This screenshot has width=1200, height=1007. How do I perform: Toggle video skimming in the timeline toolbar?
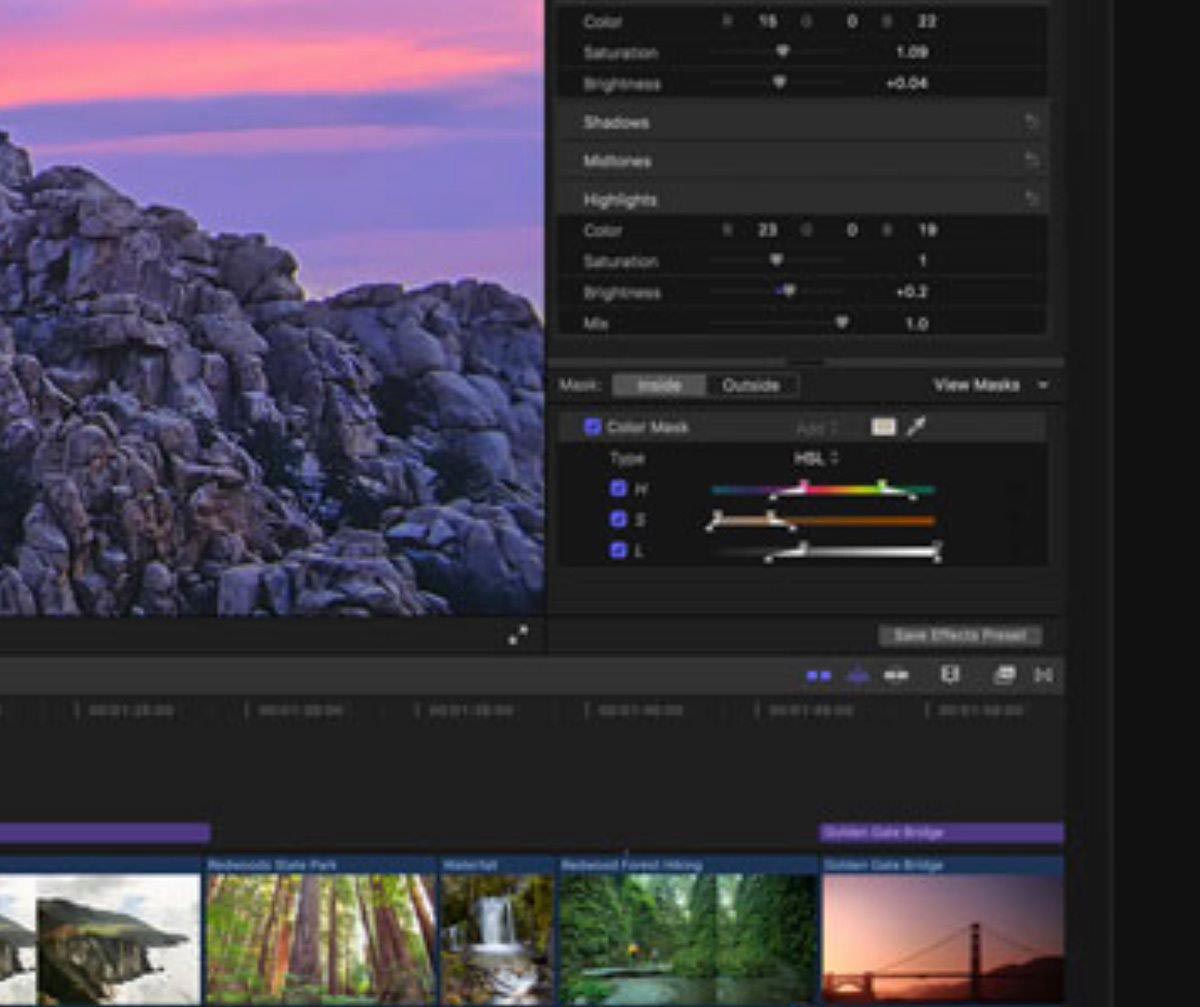[x=819, y=676]
